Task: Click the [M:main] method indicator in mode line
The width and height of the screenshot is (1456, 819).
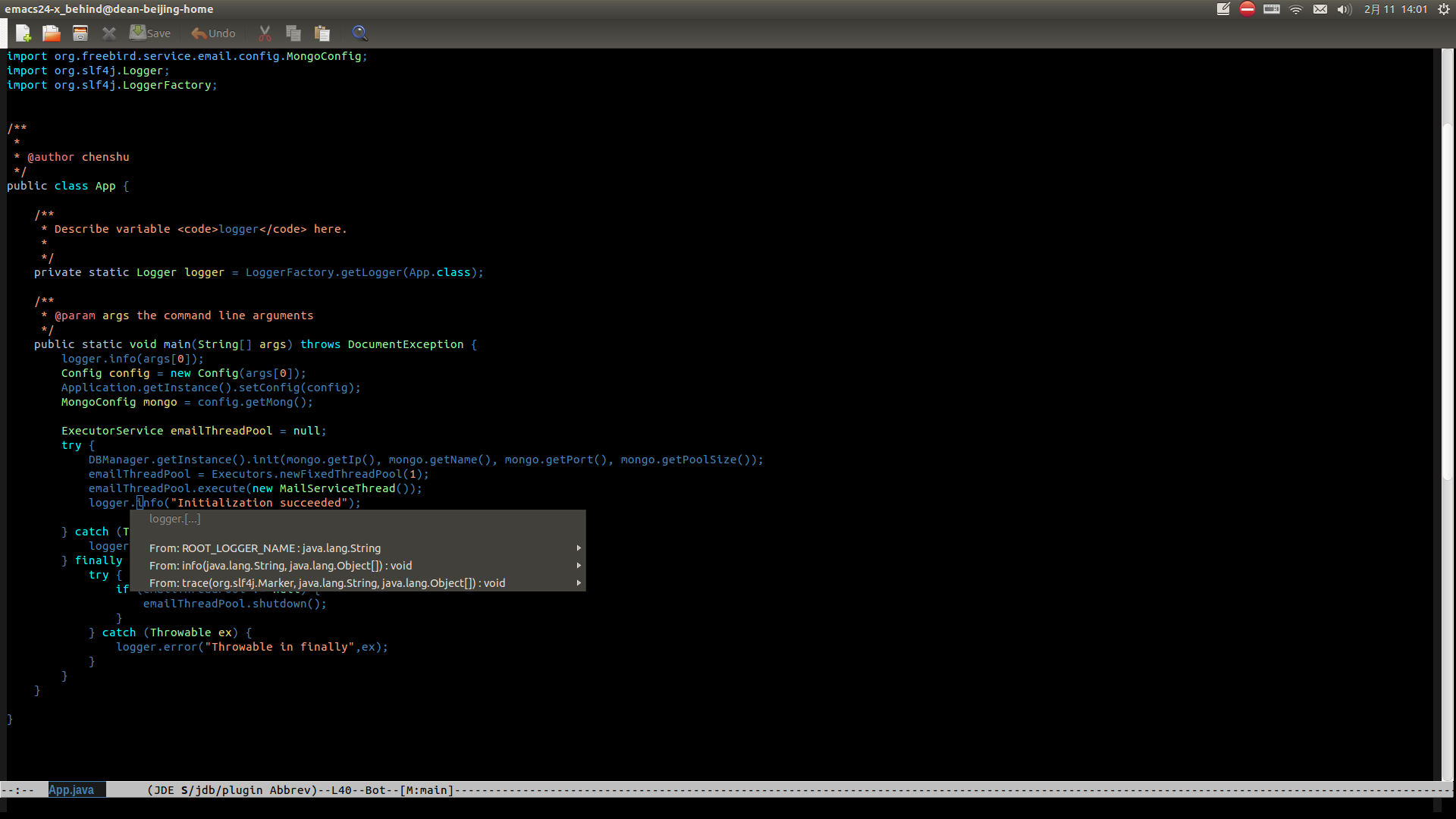Action: pos(427,790)
